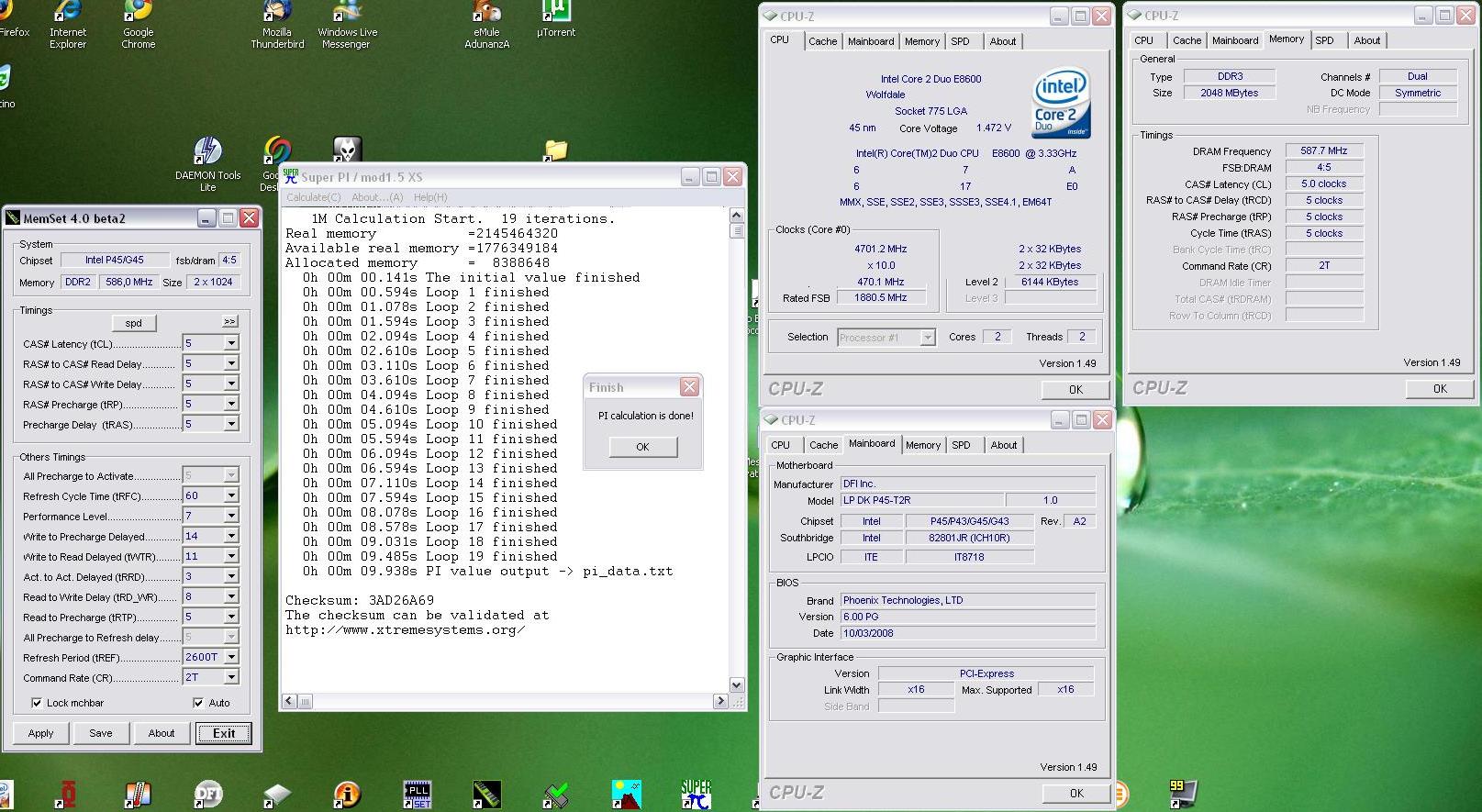This screenshot has height=812, width=1482.
Task: Click the red shortcut icon on the bottom row
Action: [68, 794]
